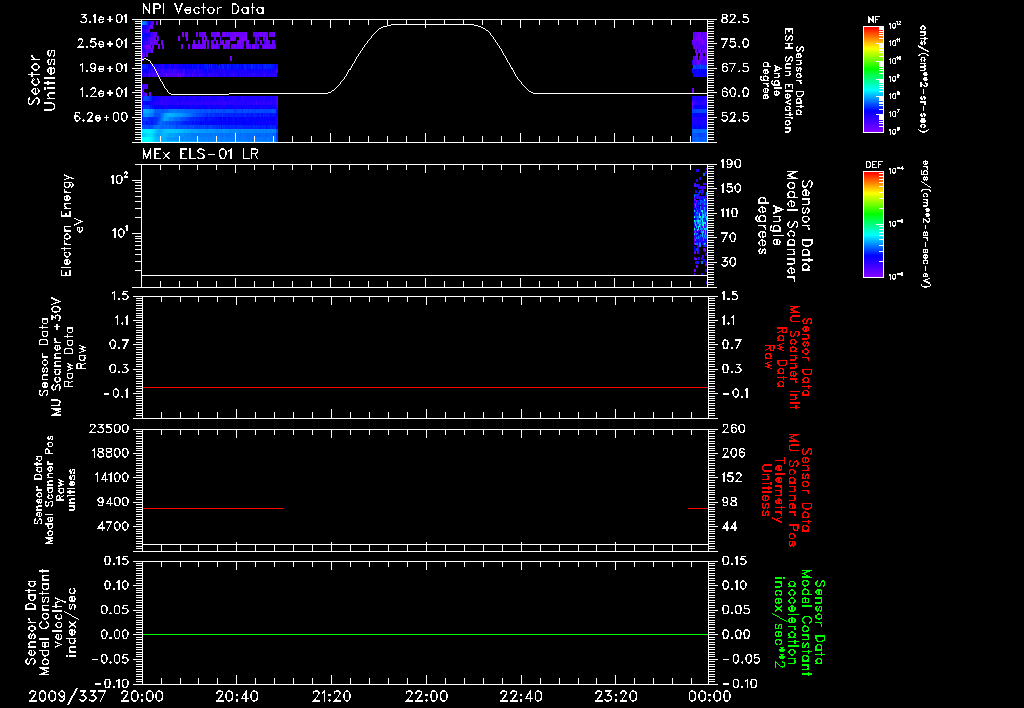Select the 'NPI Vector Data' panel title
Image resolution: width=1024 pixels, height=708 pixels.
[204, 9]
